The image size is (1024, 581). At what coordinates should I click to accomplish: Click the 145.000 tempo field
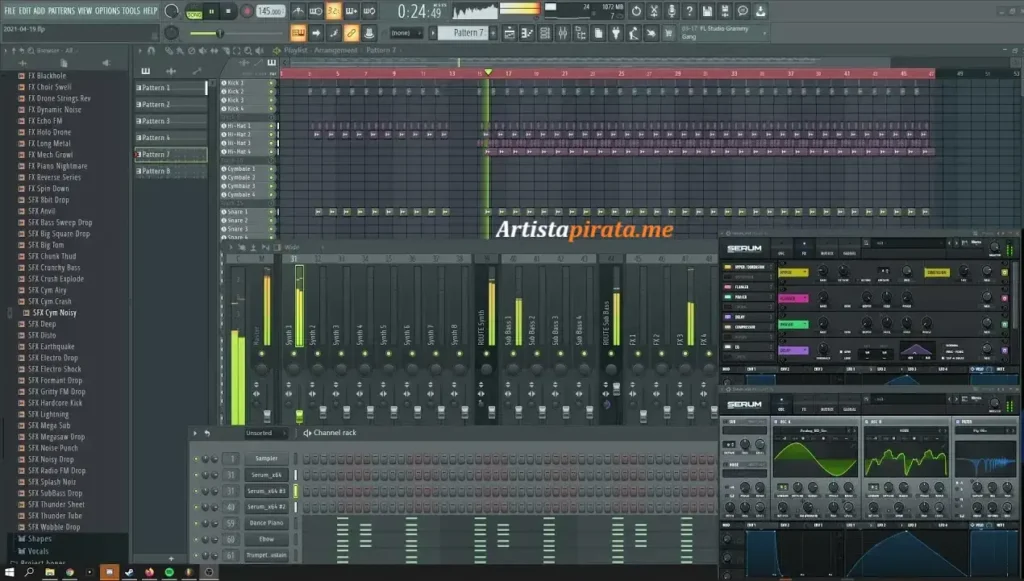[x=270, y=11]
